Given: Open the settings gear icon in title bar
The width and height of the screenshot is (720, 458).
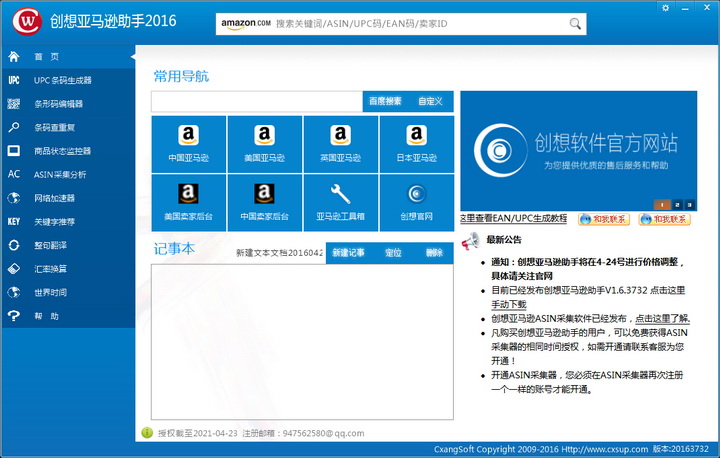Looking at the screenshot, I should coord(665,8).
